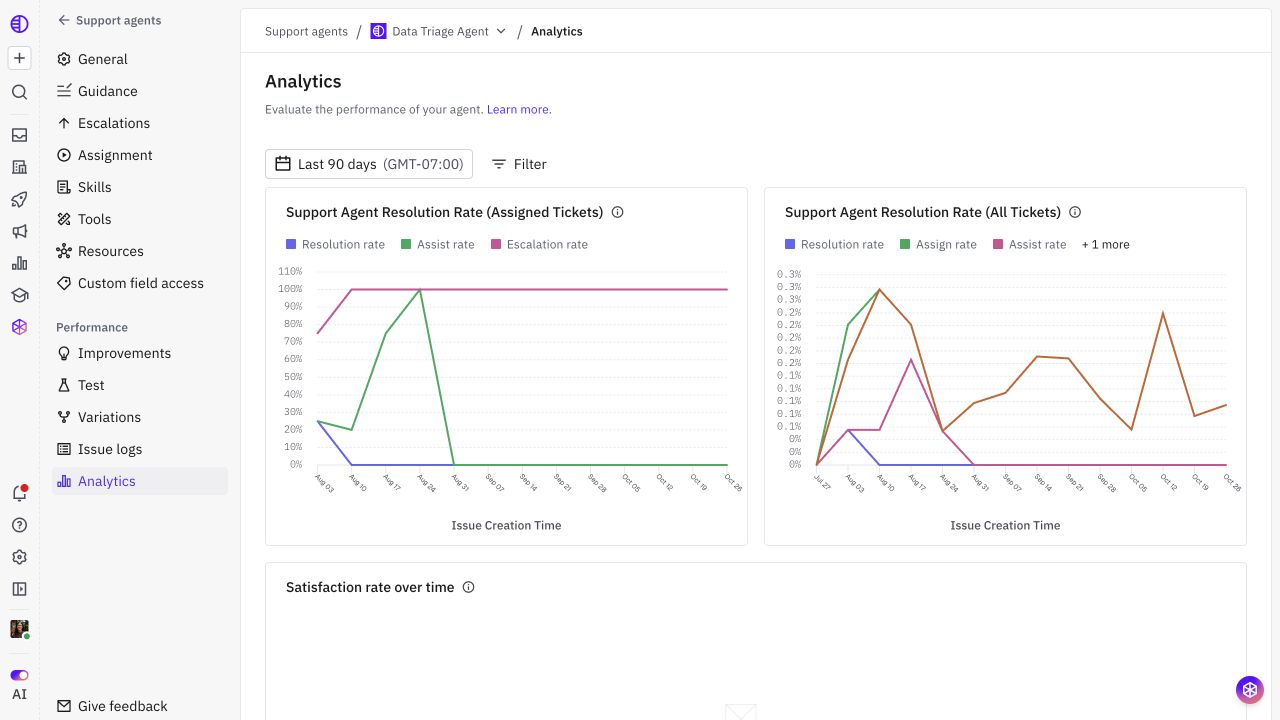Screen dimensions: 1280x720
Task: Open Data Triage Agent dropdown in breadcrumb
Action: (x=438, y=31)
